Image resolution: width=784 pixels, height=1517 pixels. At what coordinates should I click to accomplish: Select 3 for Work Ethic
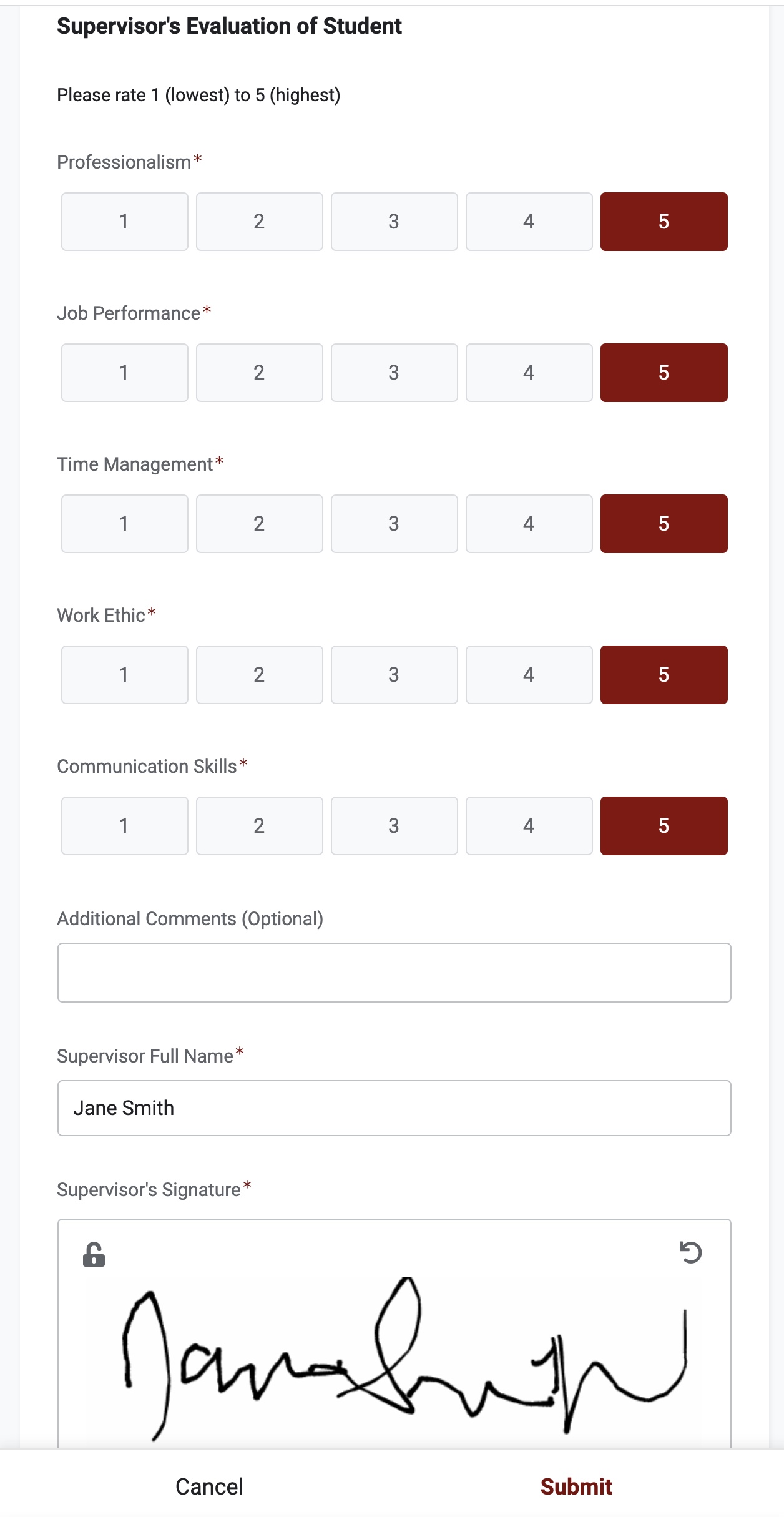(x=394, y=675)
